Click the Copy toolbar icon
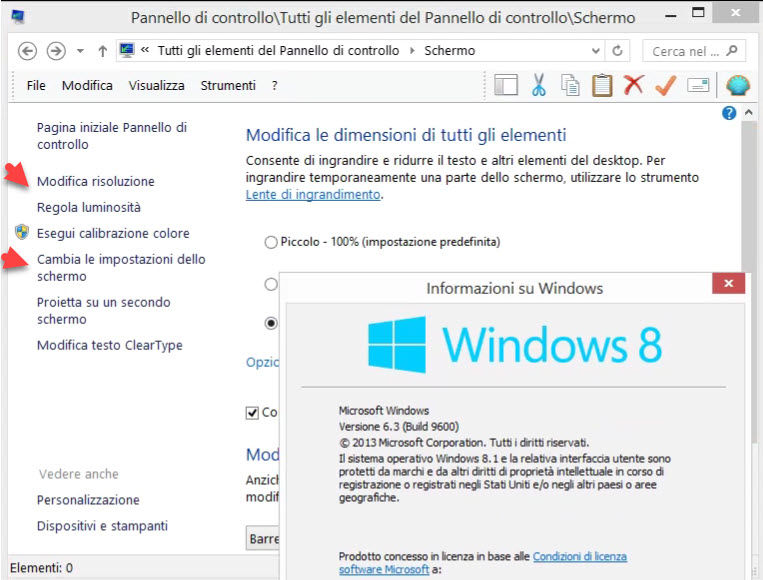The image size is (763, 580). [x=570, y=85]
